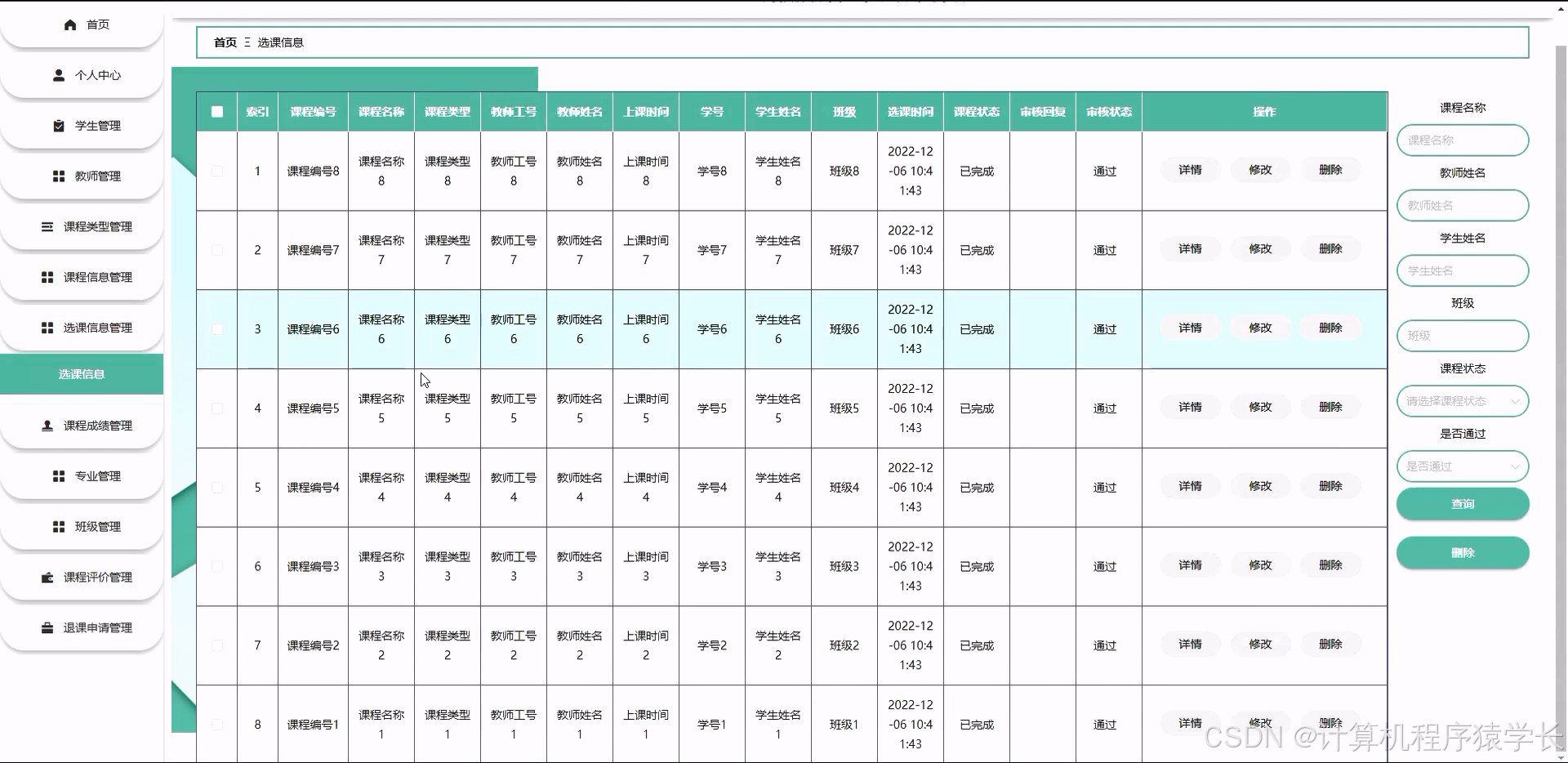Open 班级管理 menu item
This screenshot has height=763, width=1568.
click(x=82, y=527)
